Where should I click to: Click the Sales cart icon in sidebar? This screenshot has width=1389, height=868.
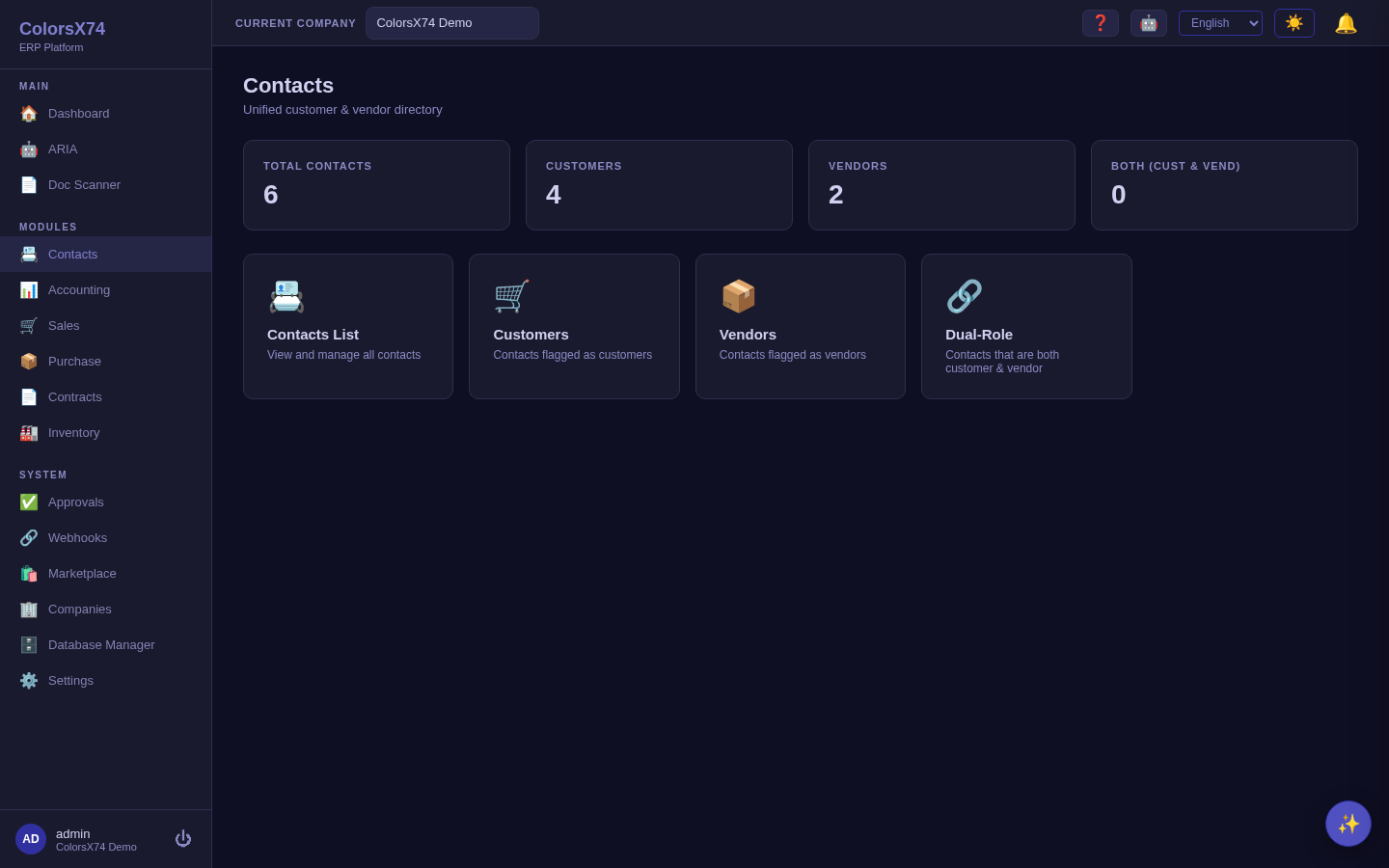click(x=29, y=326)
